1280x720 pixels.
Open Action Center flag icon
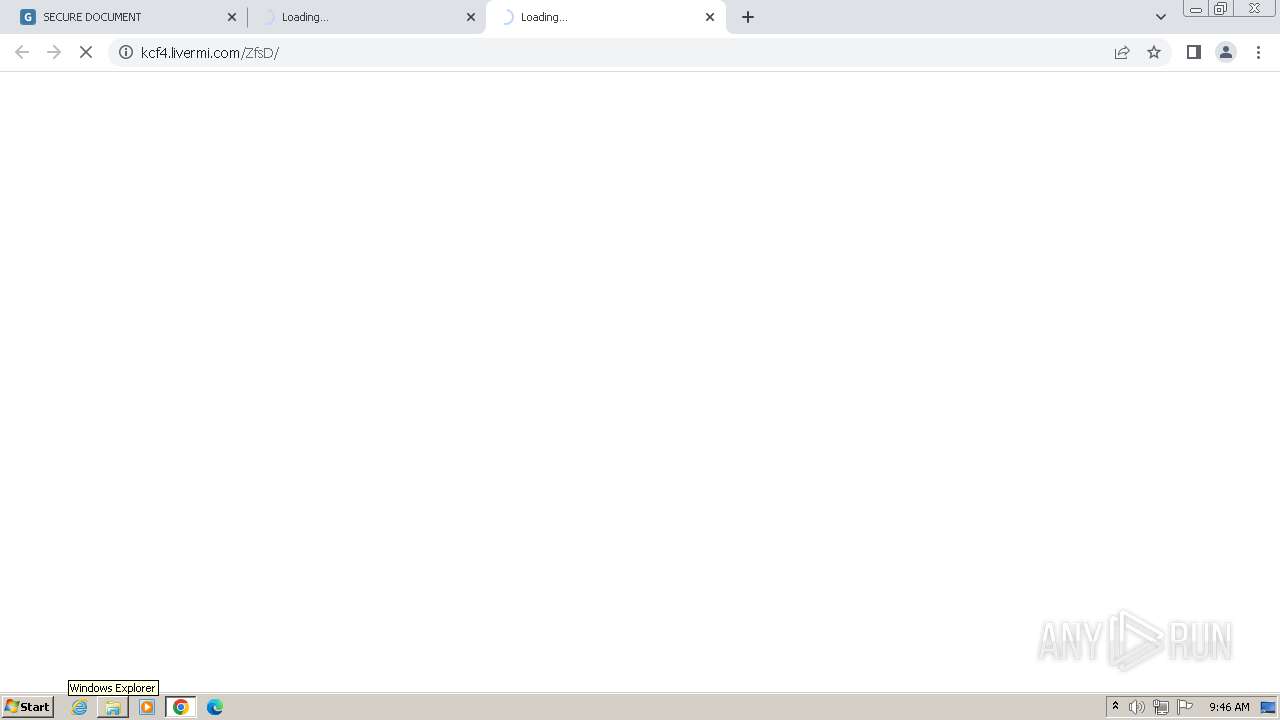(x=1185, y=707)
